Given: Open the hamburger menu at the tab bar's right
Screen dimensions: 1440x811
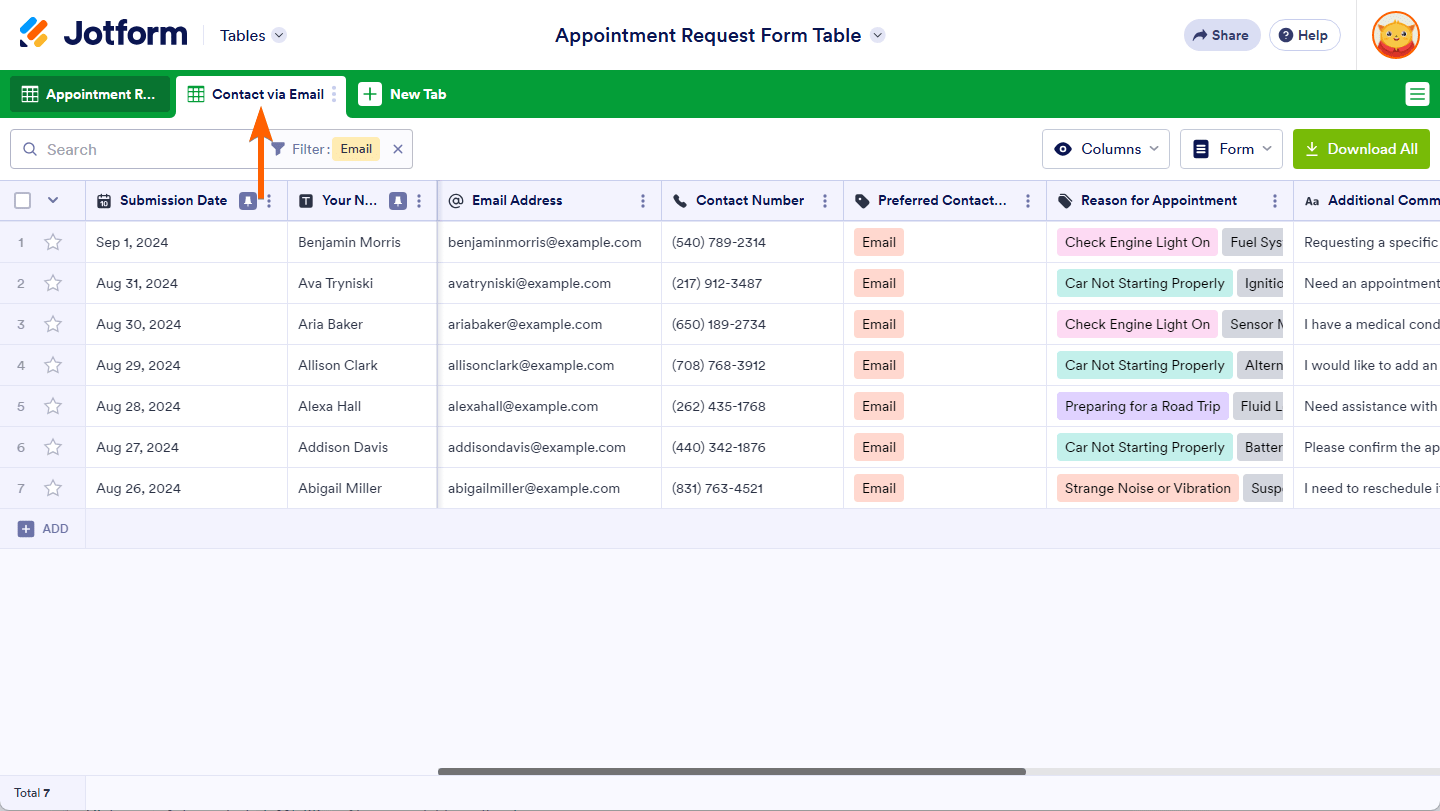Looking at the screenshot, I should [1417, 94].
